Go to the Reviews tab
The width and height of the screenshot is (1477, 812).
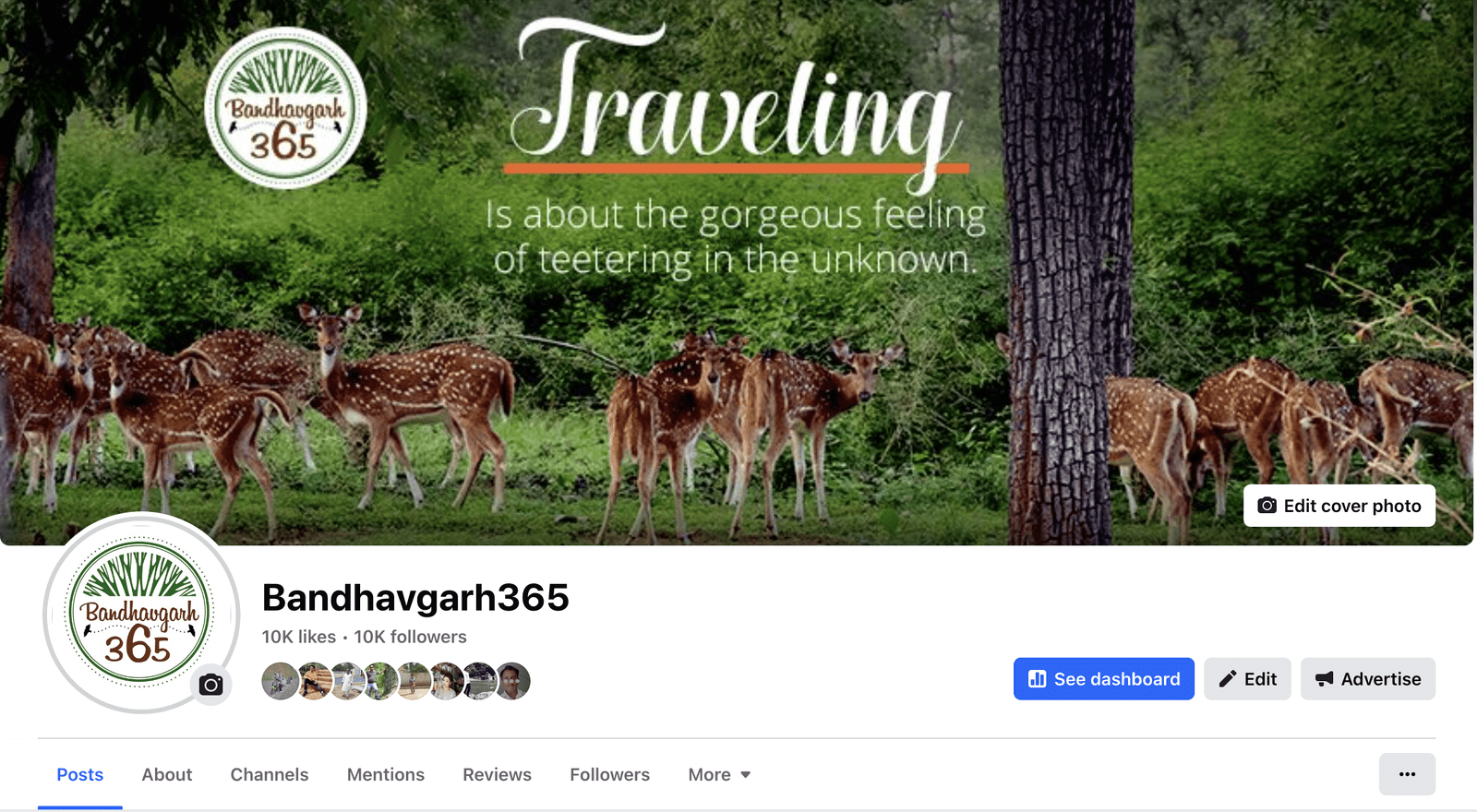(x=497, y=775)
